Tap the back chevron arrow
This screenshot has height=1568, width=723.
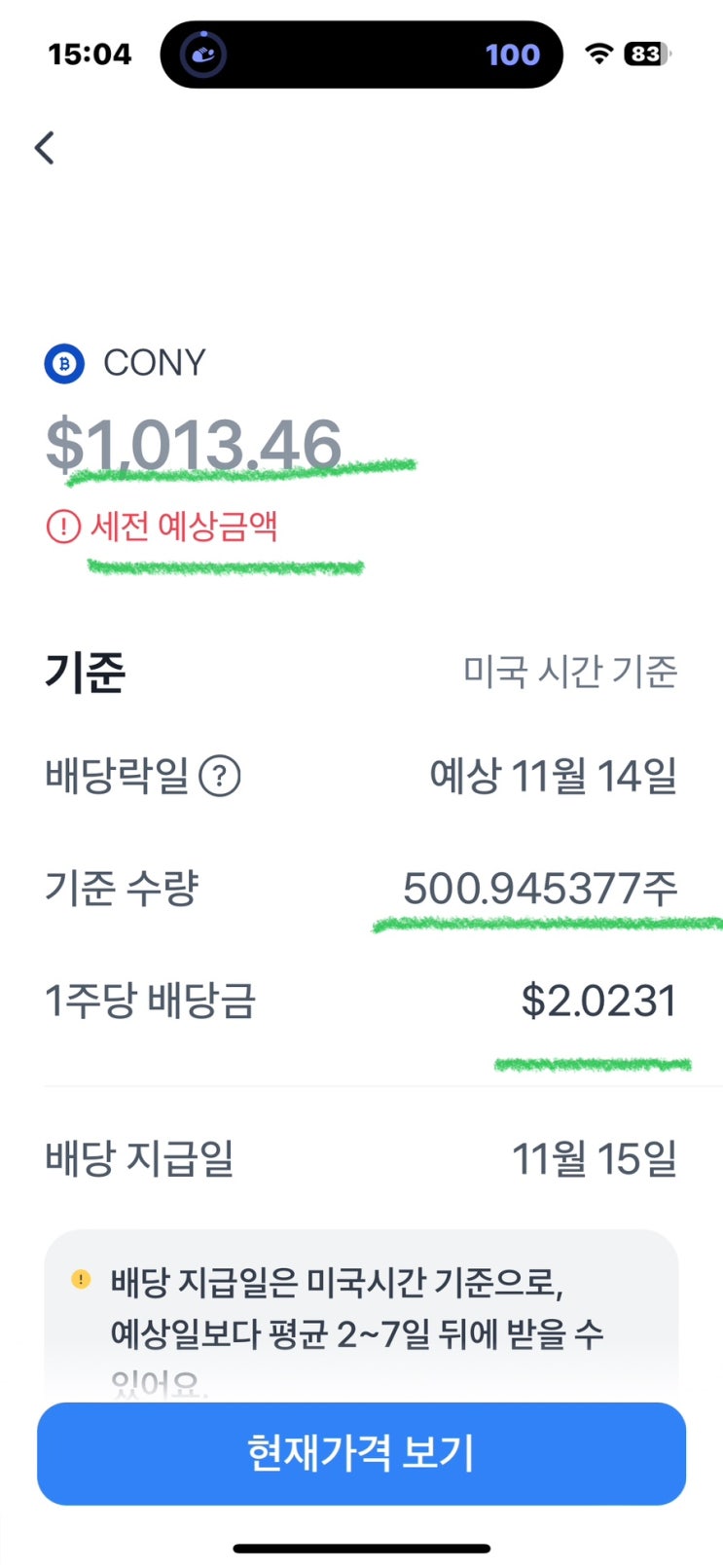pos(45,148)
